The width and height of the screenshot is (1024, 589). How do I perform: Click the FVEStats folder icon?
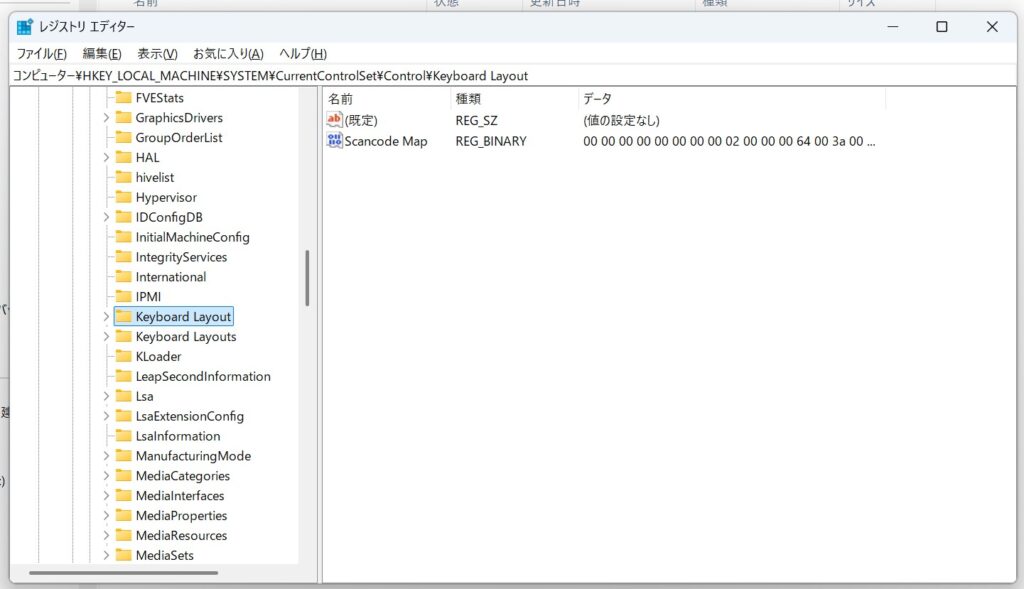click(124, 98)
